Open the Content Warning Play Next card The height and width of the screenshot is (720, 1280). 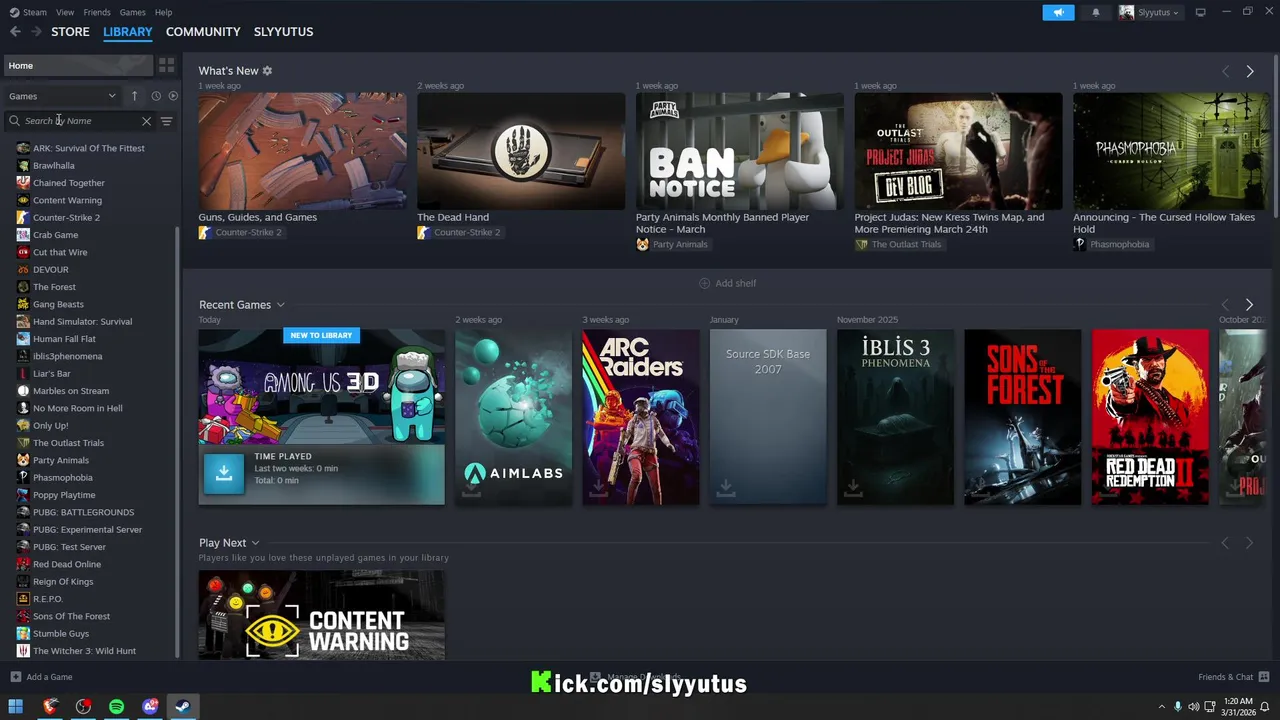(x=321, y=615)
